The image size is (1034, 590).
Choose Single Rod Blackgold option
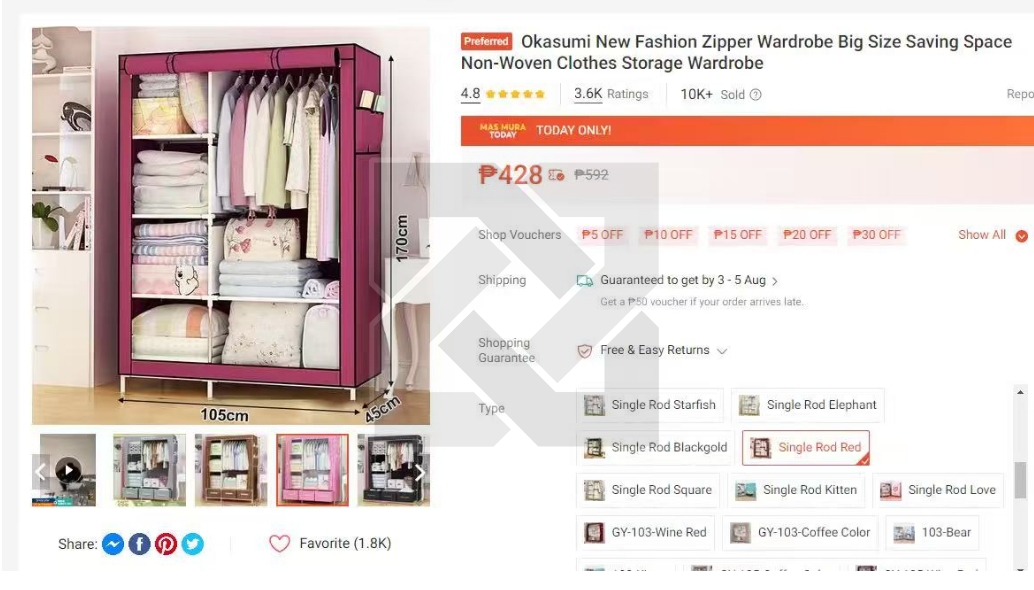pos(655,448)
